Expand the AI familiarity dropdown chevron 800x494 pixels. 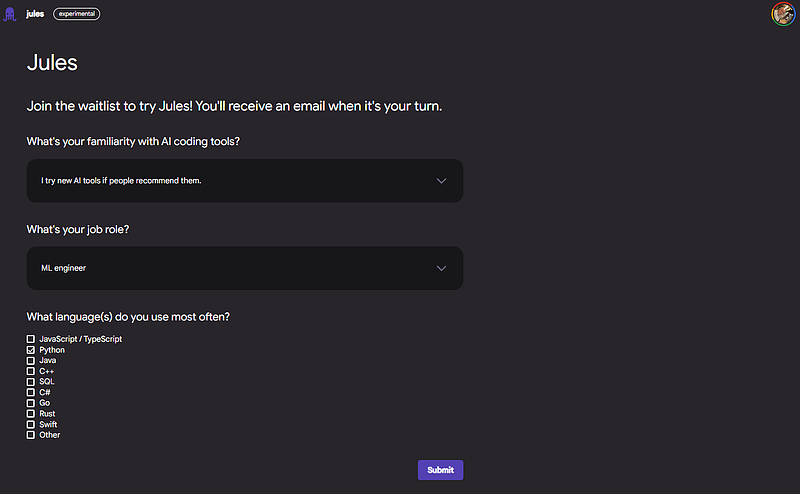(442, 181)
